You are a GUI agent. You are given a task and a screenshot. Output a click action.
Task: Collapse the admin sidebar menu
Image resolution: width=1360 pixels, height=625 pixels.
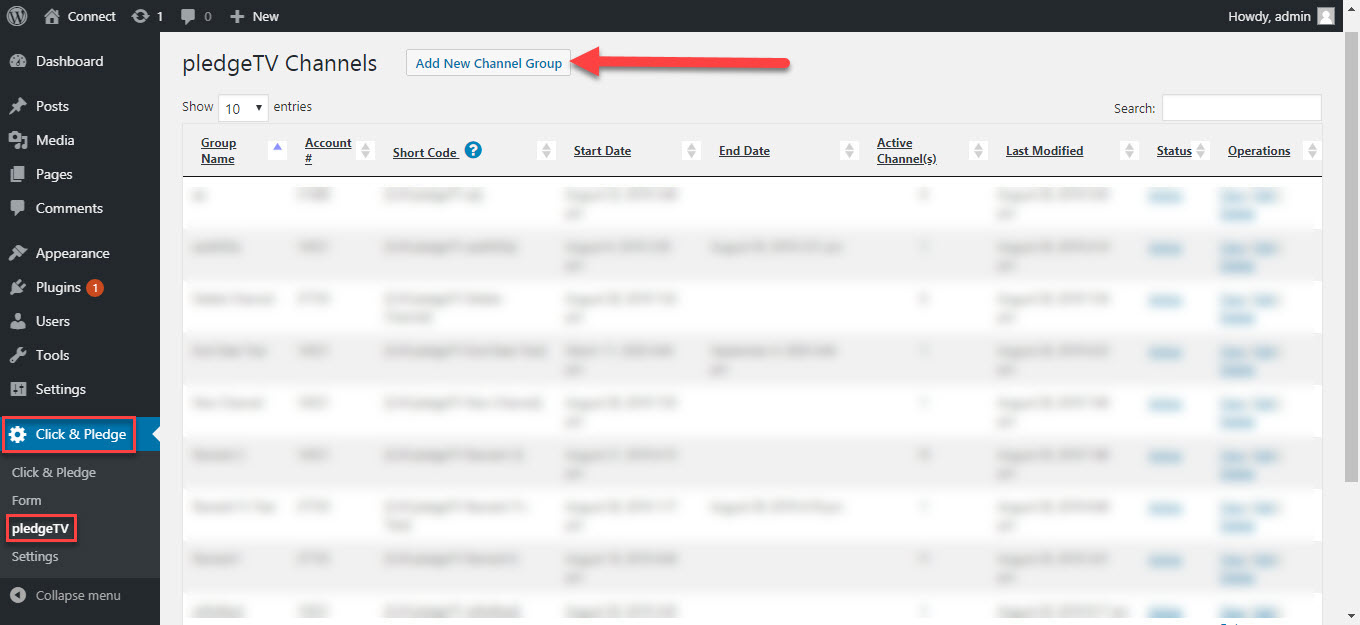point(80,595)
